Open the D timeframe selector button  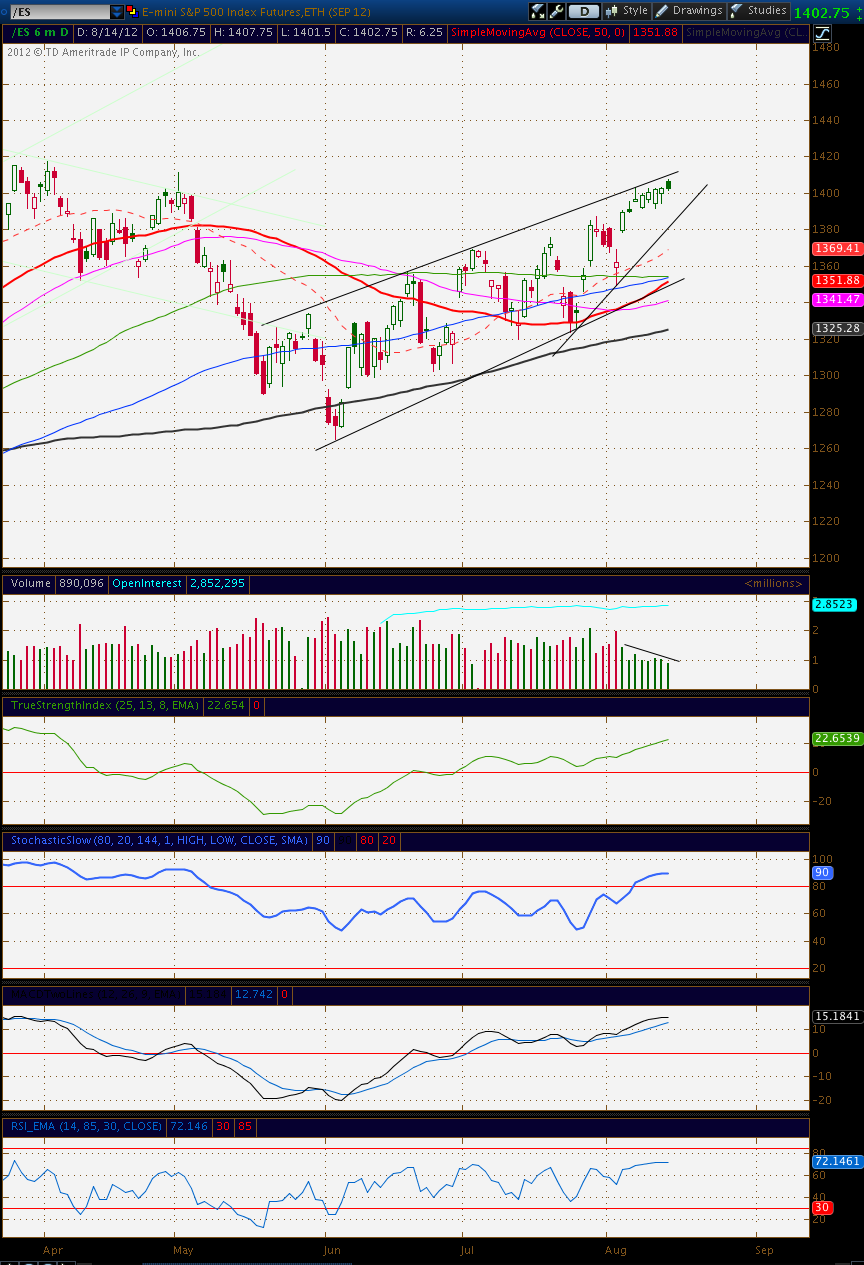pyautogui.click(x=584, y=11)
